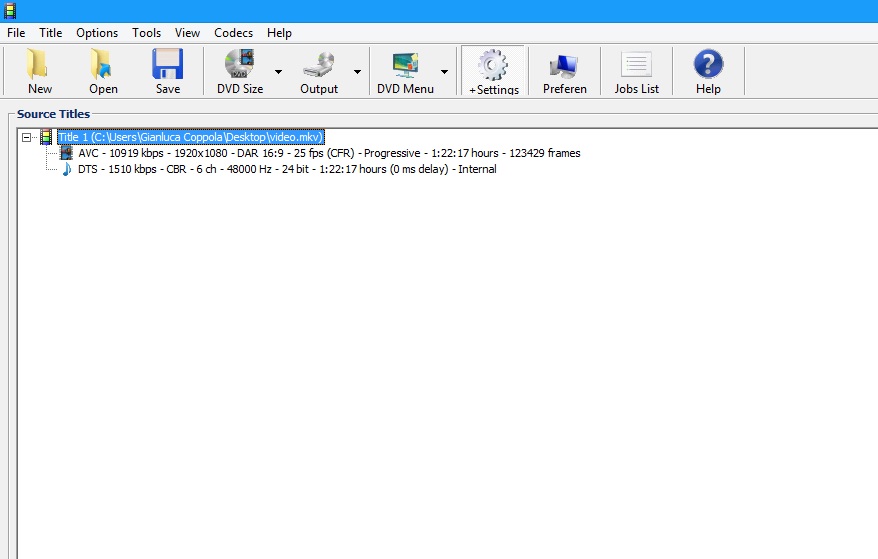Open the Title menu
This screenshot has height=559, width=878.
[x=50, y=33]
